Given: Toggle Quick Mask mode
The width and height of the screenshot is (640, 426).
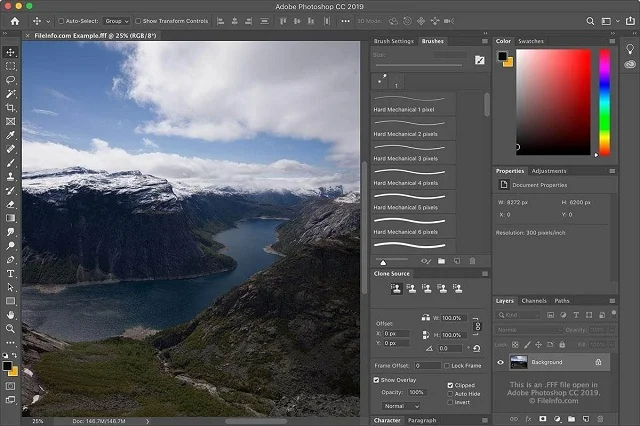Looking at the screenshot, I should (x=10, y=386).
